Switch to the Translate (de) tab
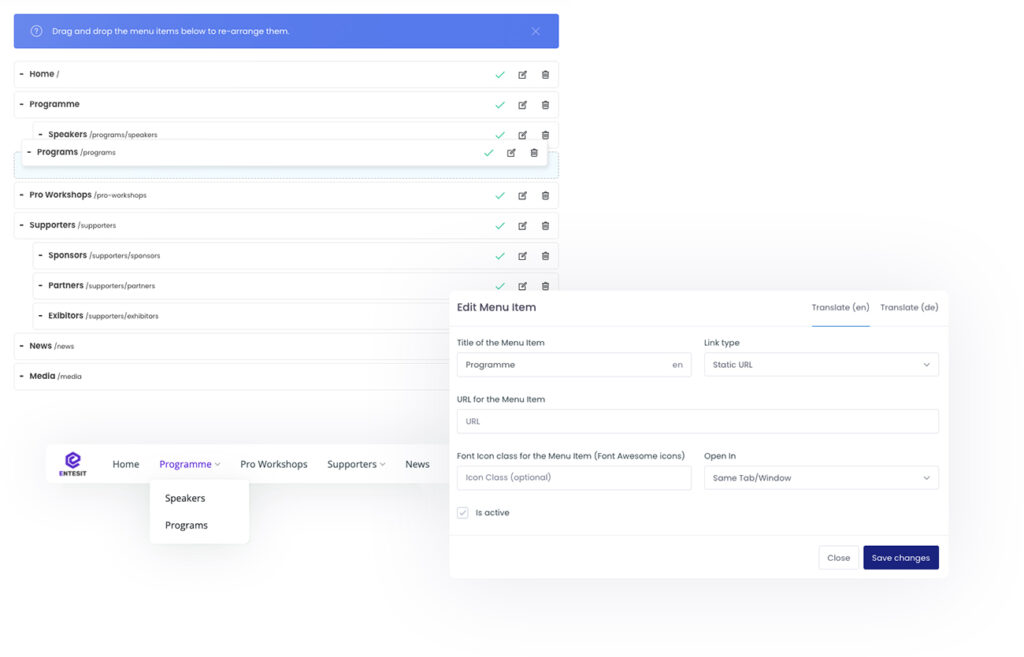 (x=908, y=308)
